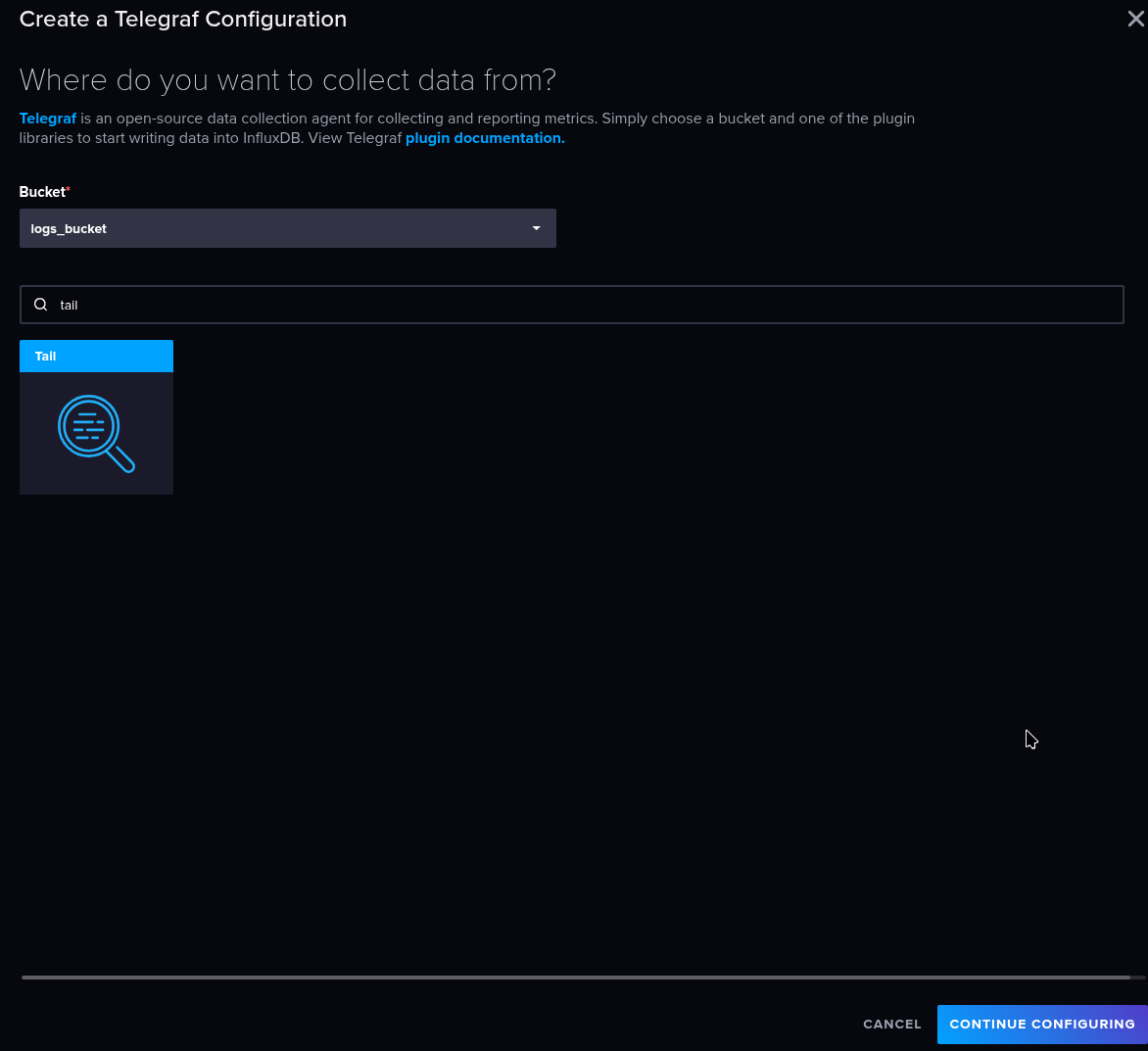Open the logs_bucket bucket selector
Viewport: 1148px width, 1051px height.
[287, 228]
